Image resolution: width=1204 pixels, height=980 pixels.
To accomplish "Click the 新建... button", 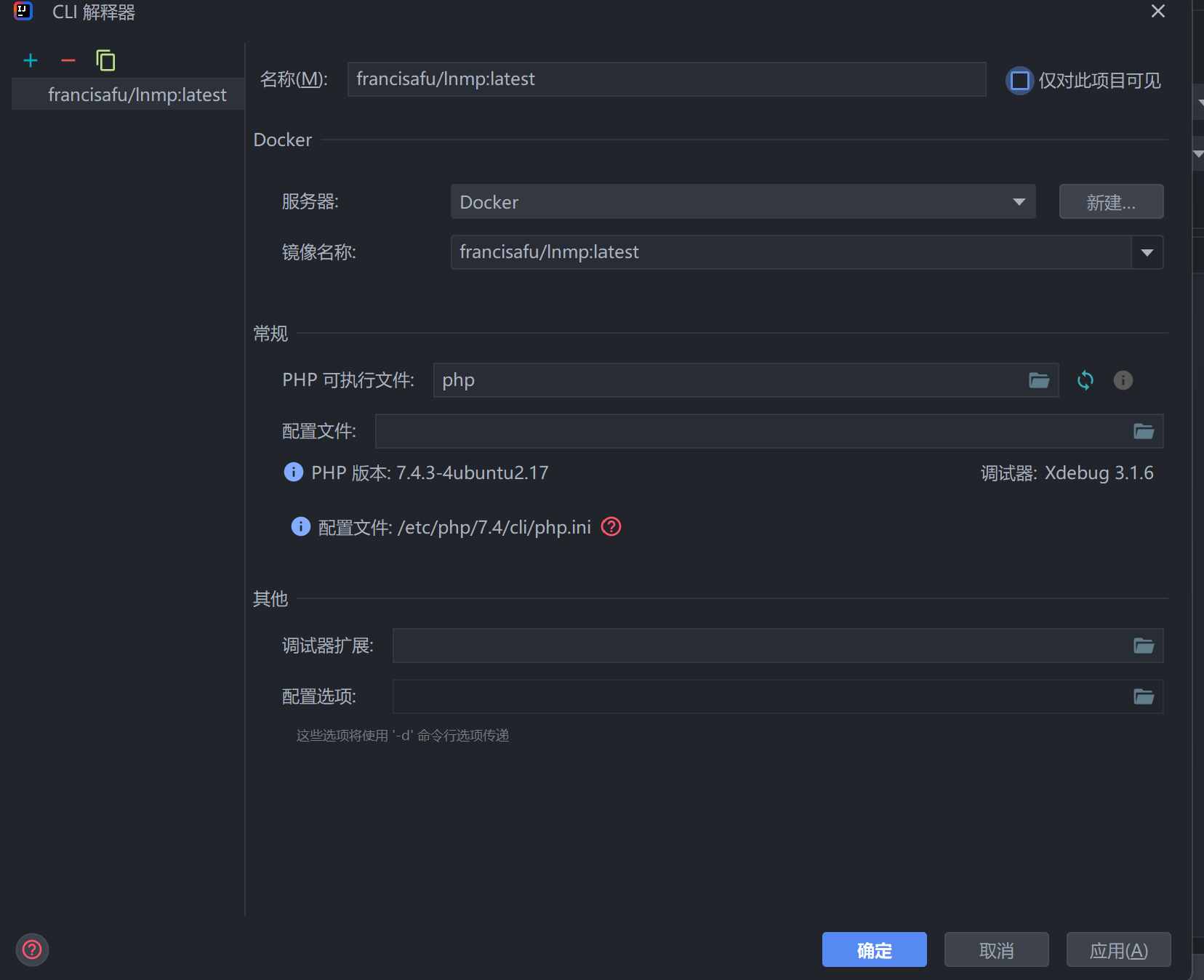I will (1110, 201).
